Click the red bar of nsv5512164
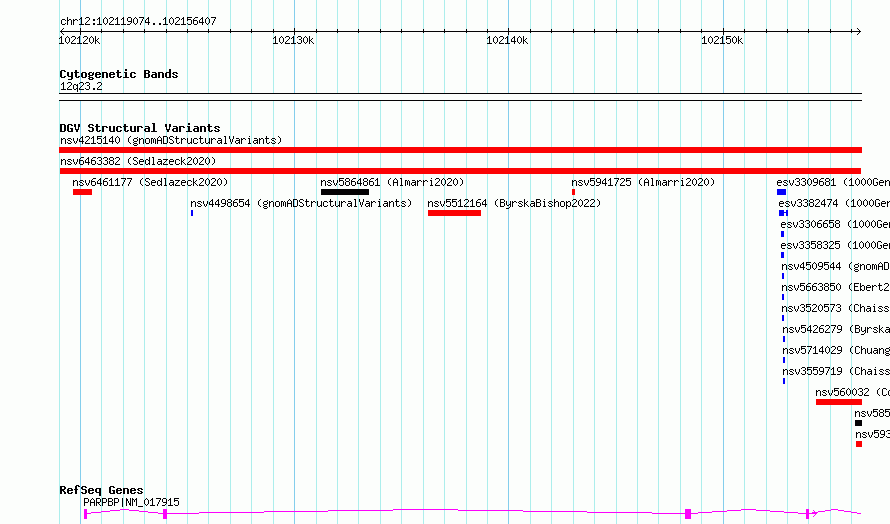This screenshot has width=890, height=524. [x=454, y=213]
